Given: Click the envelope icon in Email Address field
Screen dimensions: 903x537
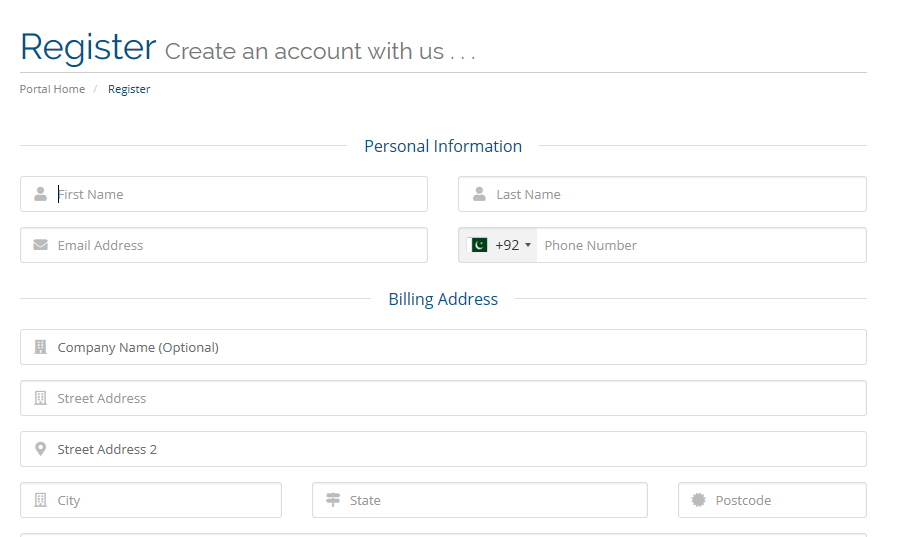Looking at the screenshot, I should [40, 245].
